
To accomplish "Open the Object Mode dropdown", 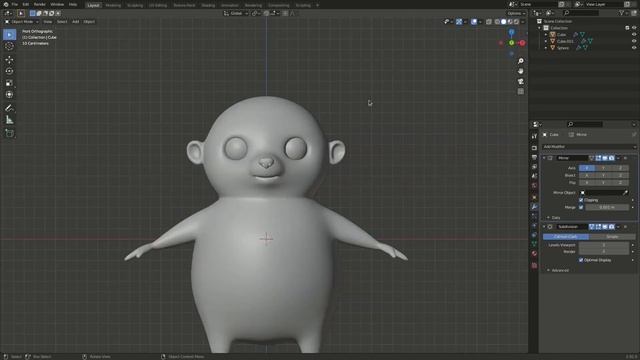I will click(21, 22).
